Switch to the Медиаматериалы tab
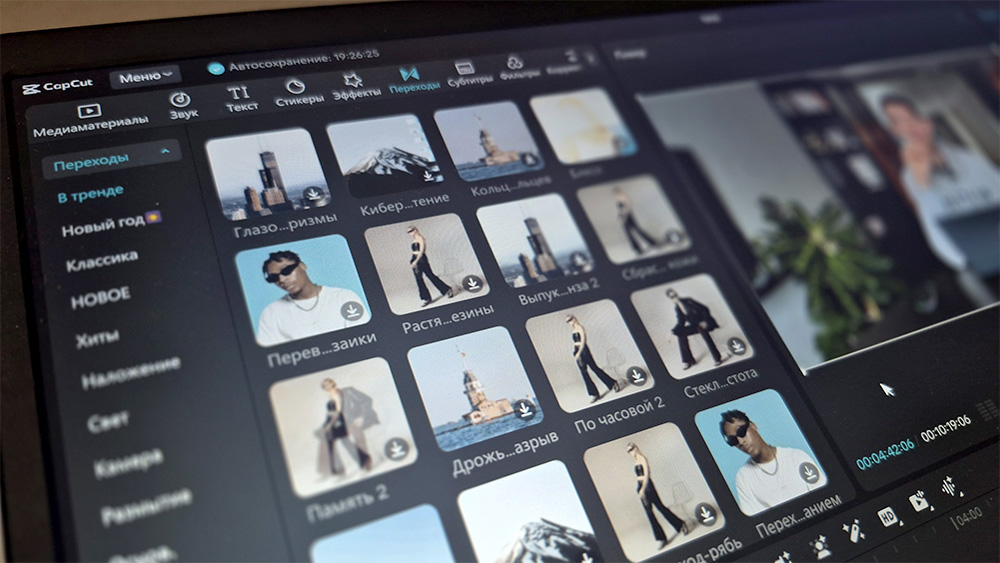 point(88,112)
